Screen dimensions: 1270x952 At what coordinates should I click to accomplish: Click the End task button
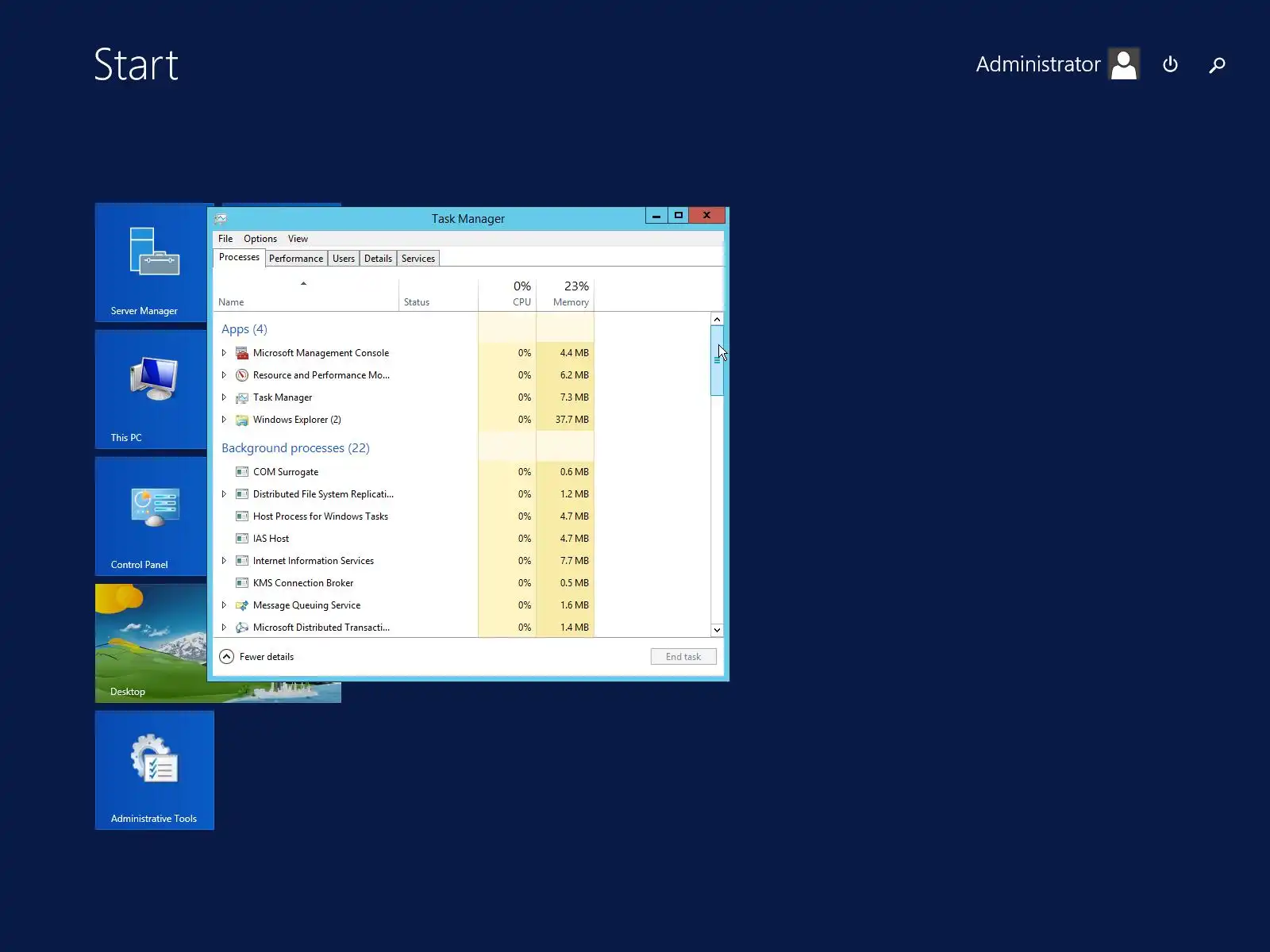pyautogui.click(x=683, y=657)
